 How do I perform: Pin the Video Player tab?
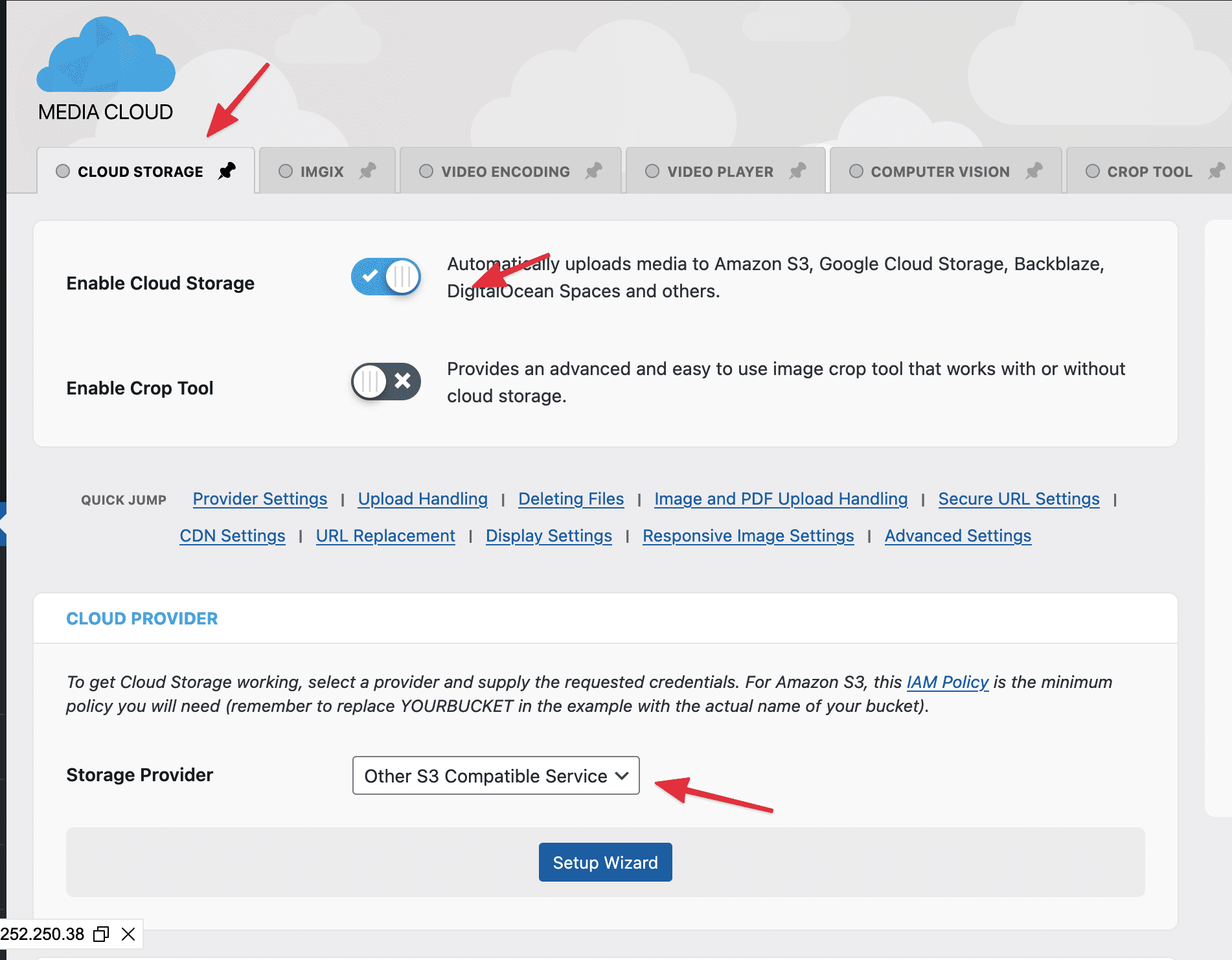(x=797, y=171)
